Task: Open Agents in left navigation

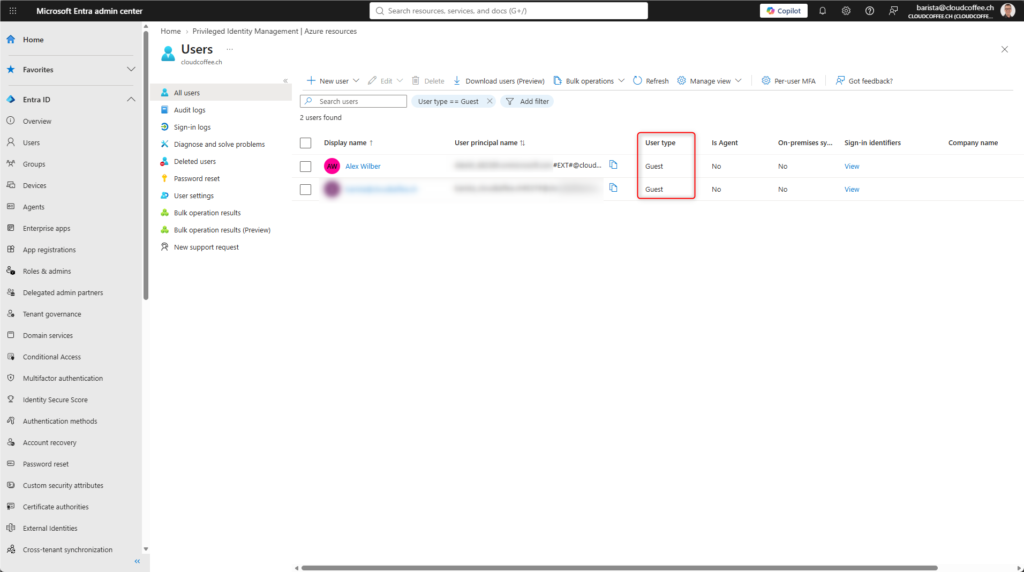Action: (x=34, y=207)
